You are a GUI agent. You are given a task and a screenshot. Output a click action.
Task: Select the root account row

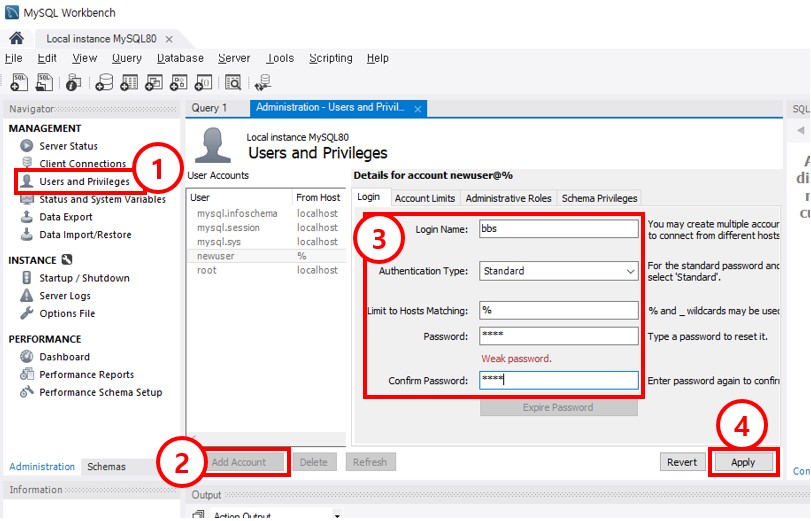(x=266, y=270)
